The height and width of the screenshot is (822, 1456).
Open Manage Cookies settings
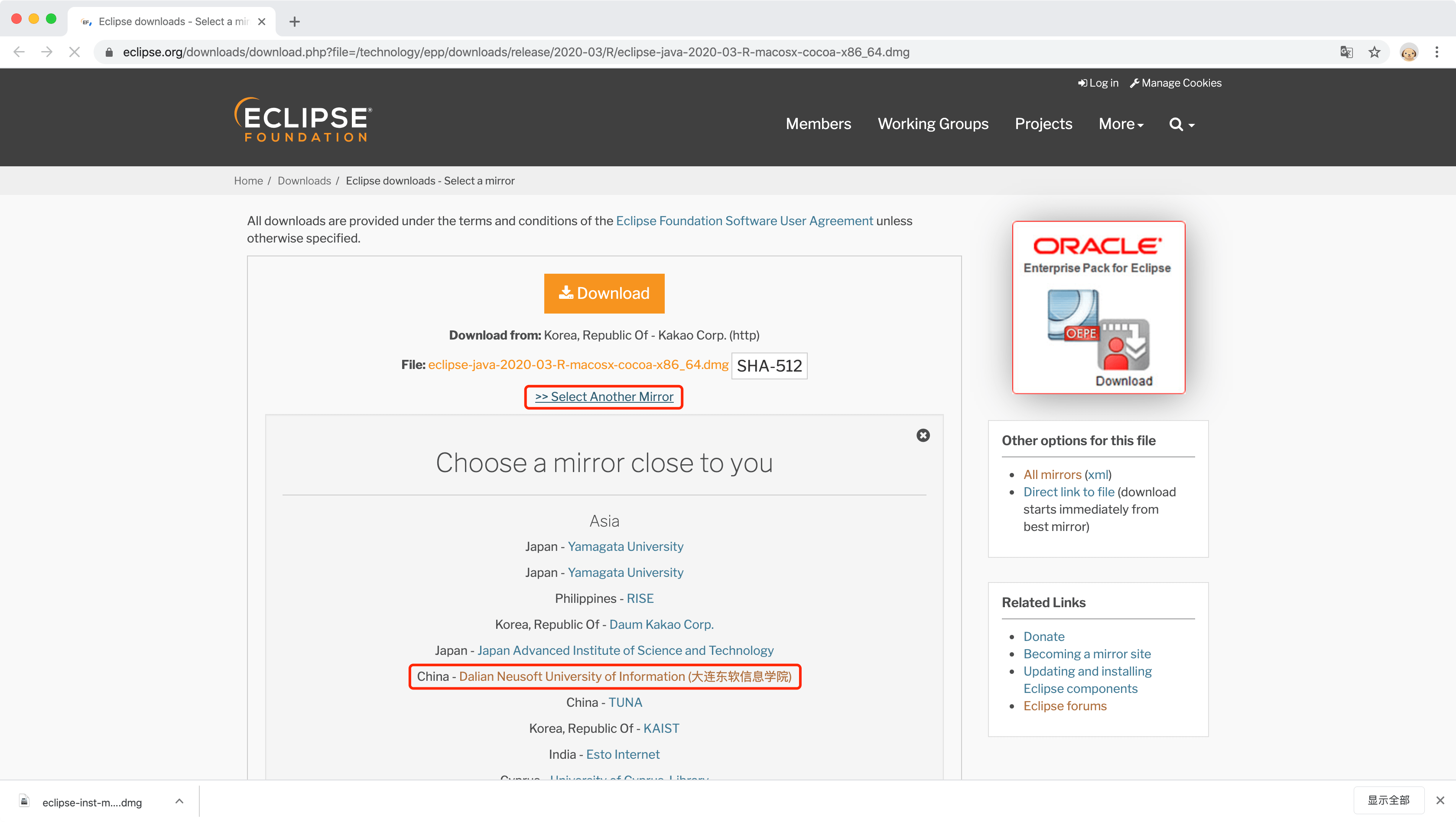click(x=1176, y=83)
